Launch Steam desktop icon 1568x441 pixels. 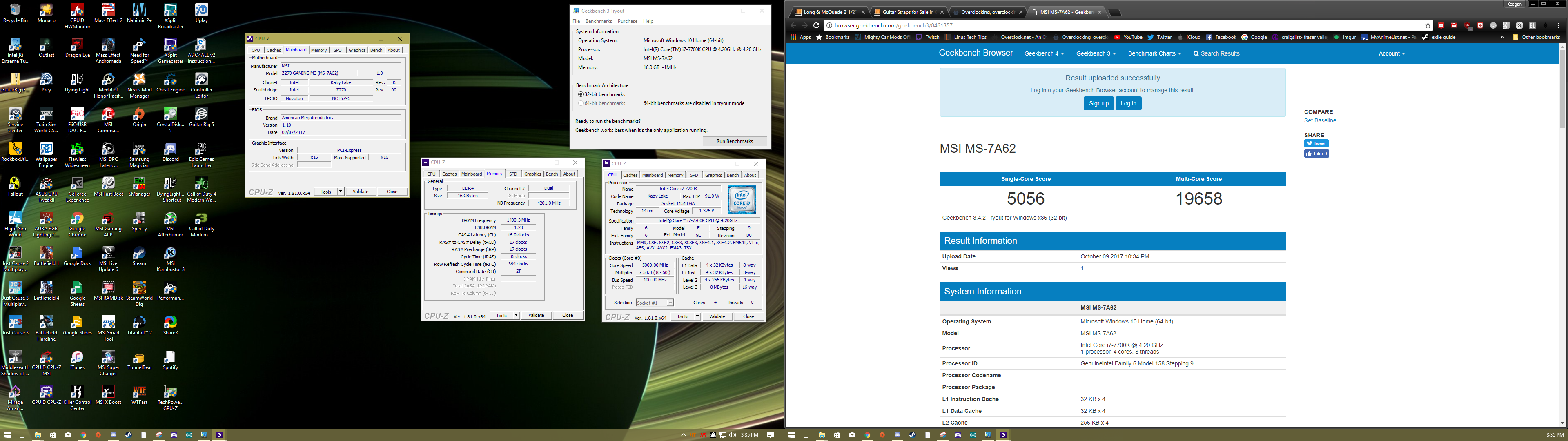tap(139, 256)
